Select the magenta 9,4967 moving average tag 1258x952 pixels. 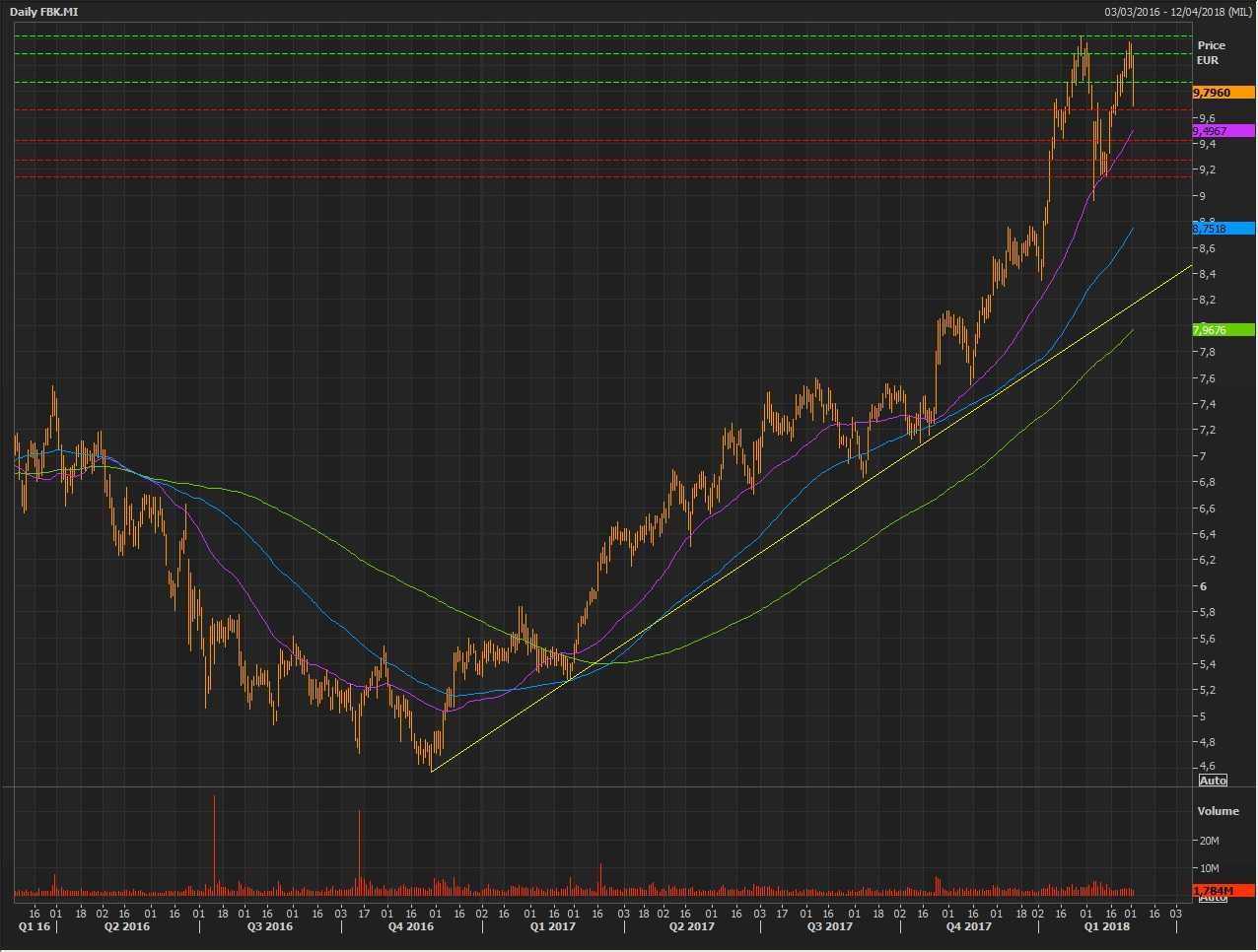pyautogui.click(x=1223, y=131)
